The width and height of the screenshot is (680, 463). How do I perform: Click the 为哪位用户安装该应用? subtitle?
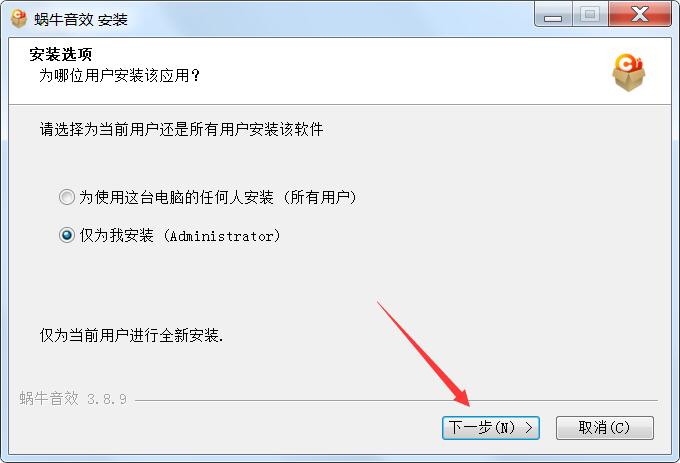(119, 75)
